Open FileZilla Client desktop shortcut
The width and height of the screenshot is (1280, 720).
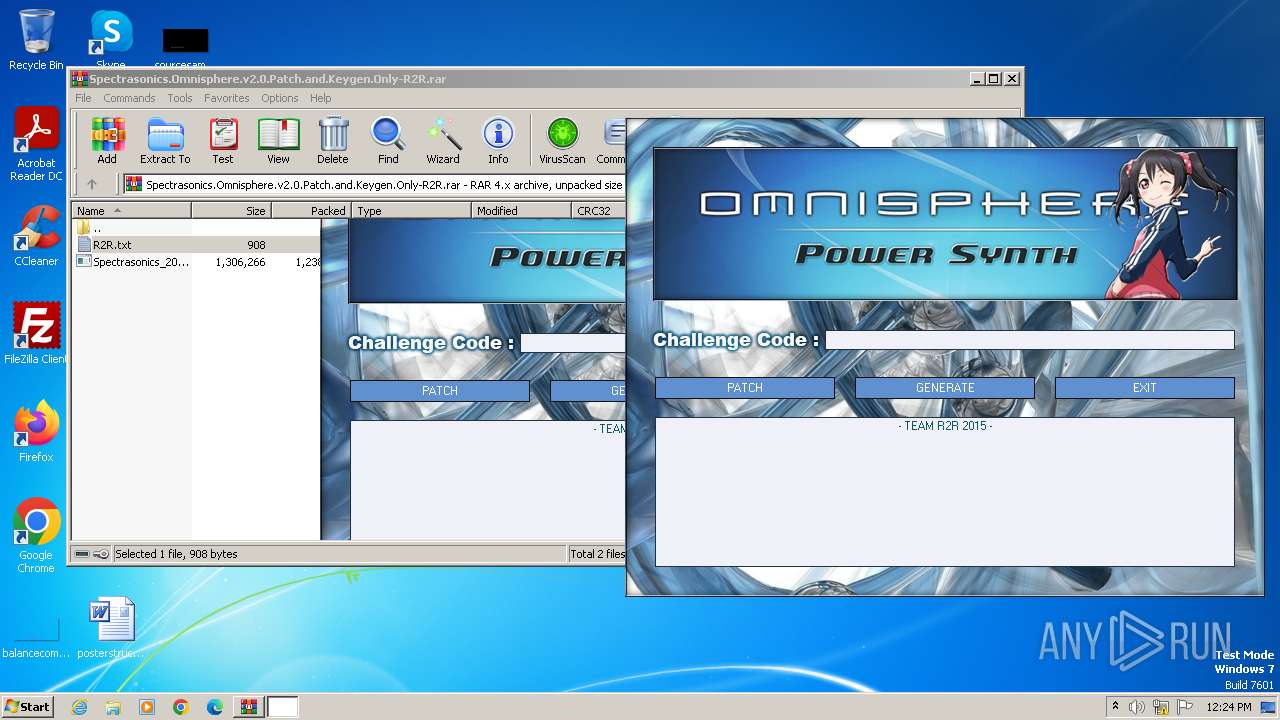36,333
